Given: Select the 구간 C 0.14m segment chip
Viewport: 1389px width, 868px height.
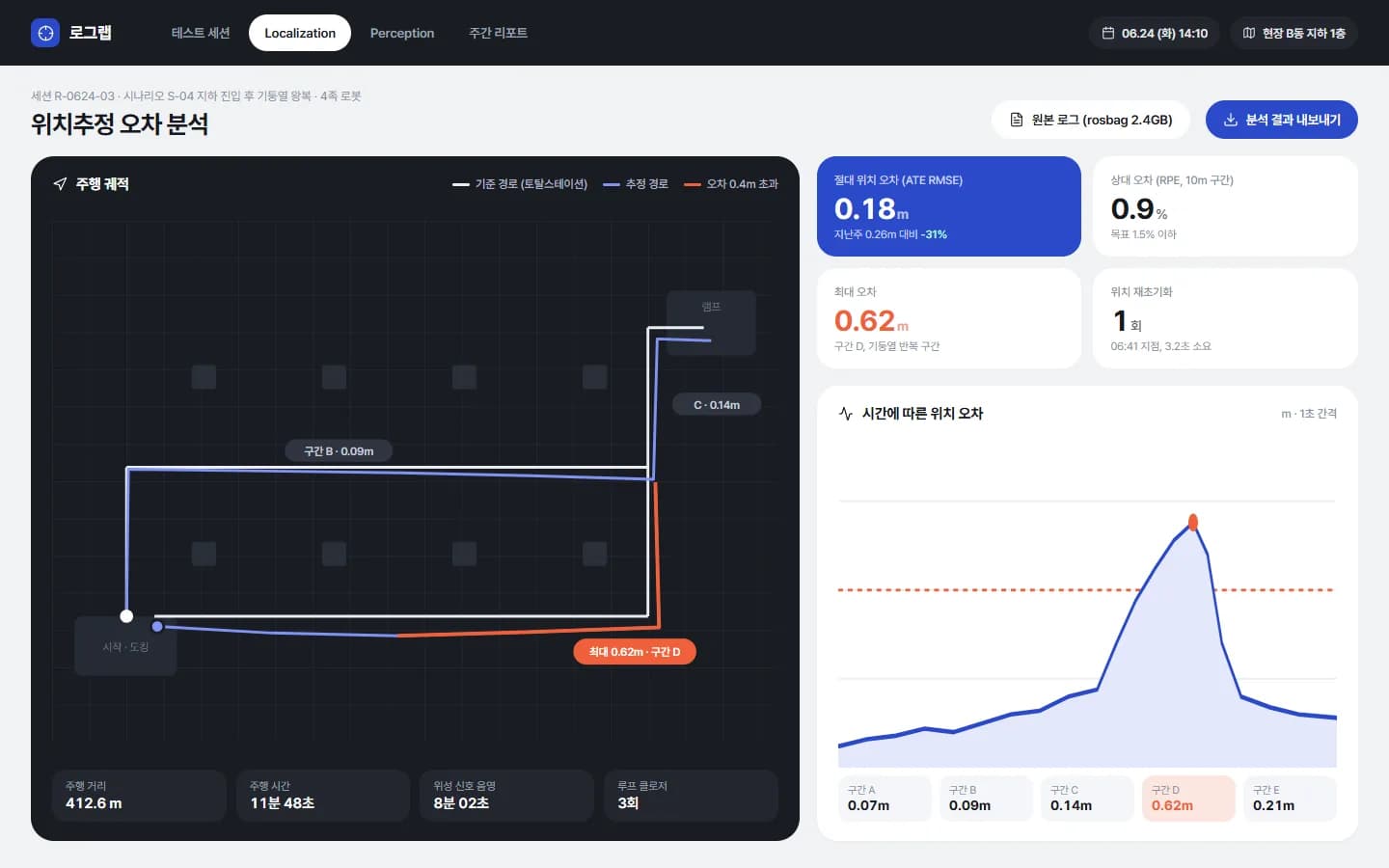Looking at the screenshot, I should (x=1087, y=798).
